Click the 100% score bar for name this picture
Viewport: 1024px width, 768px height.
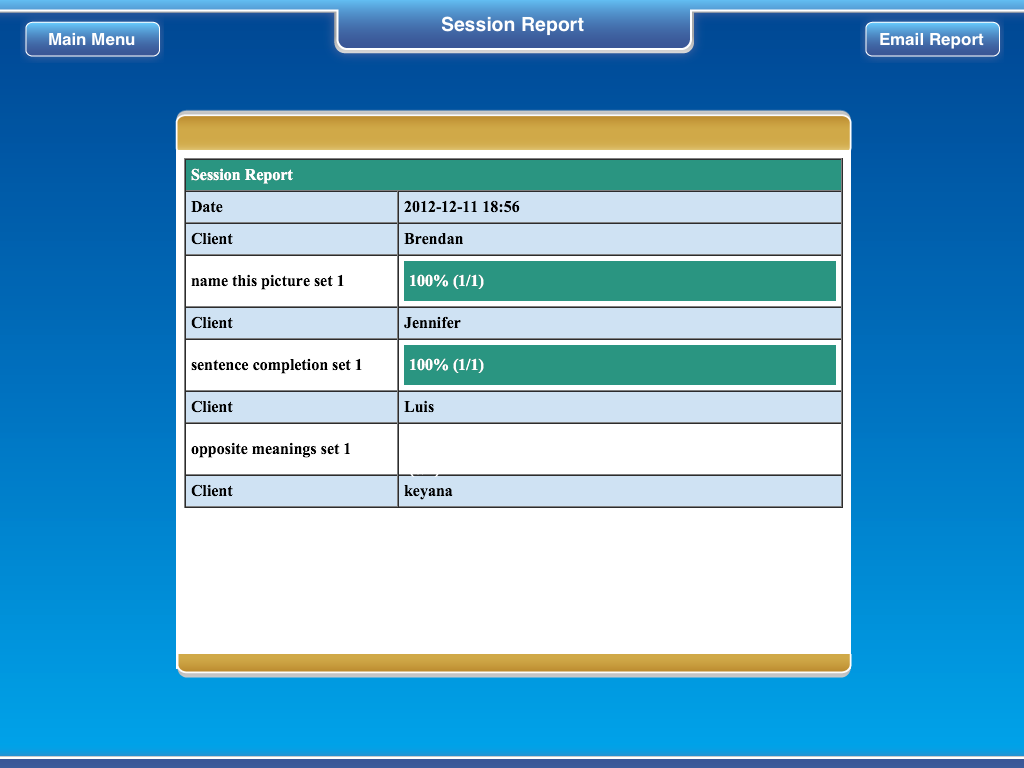tap(619, 281)
